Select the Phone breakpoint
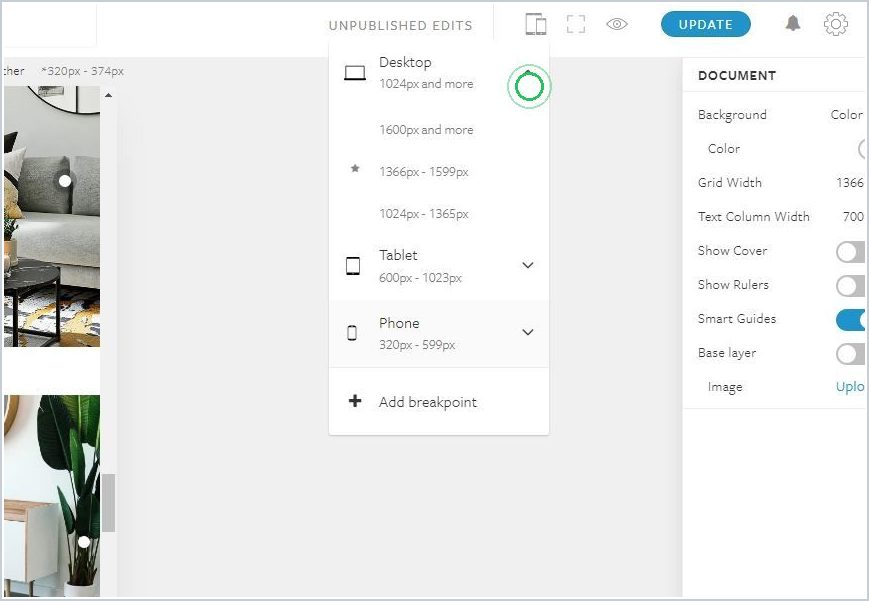The image size is (869, 601). [x=439, y=333]
